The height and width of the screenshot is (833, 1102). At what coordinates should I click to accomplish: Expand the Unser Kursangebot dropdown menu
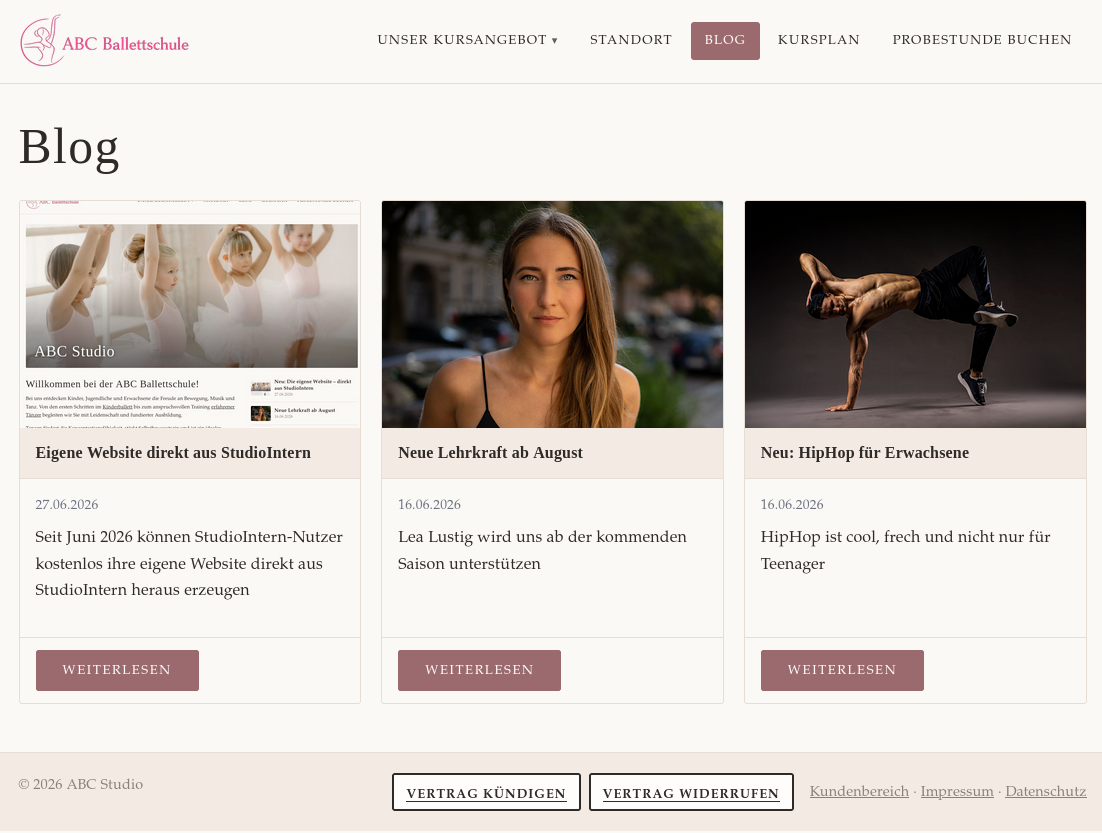coord(467,40)
